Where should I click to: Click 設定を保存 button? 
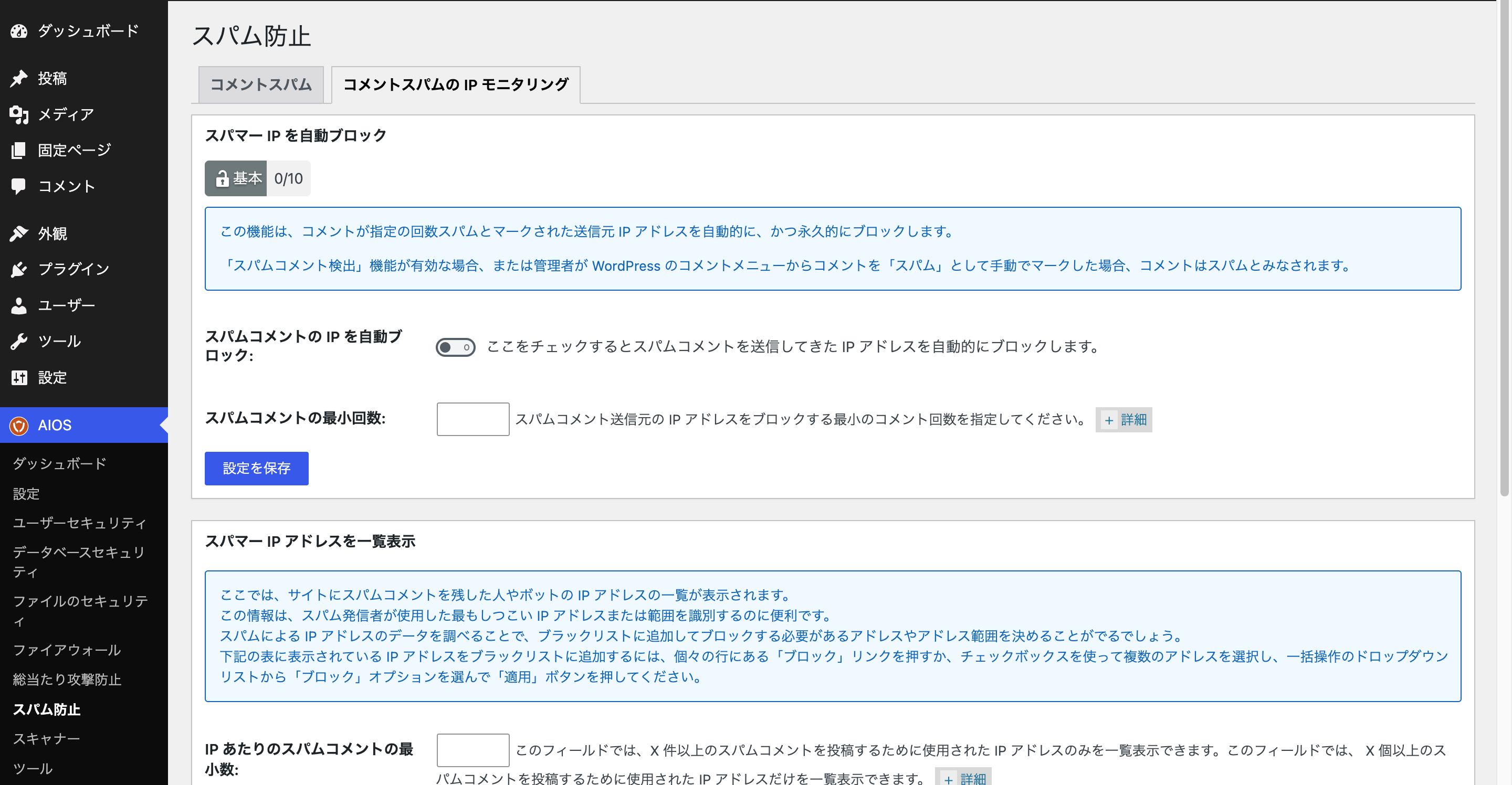[257, 468]
